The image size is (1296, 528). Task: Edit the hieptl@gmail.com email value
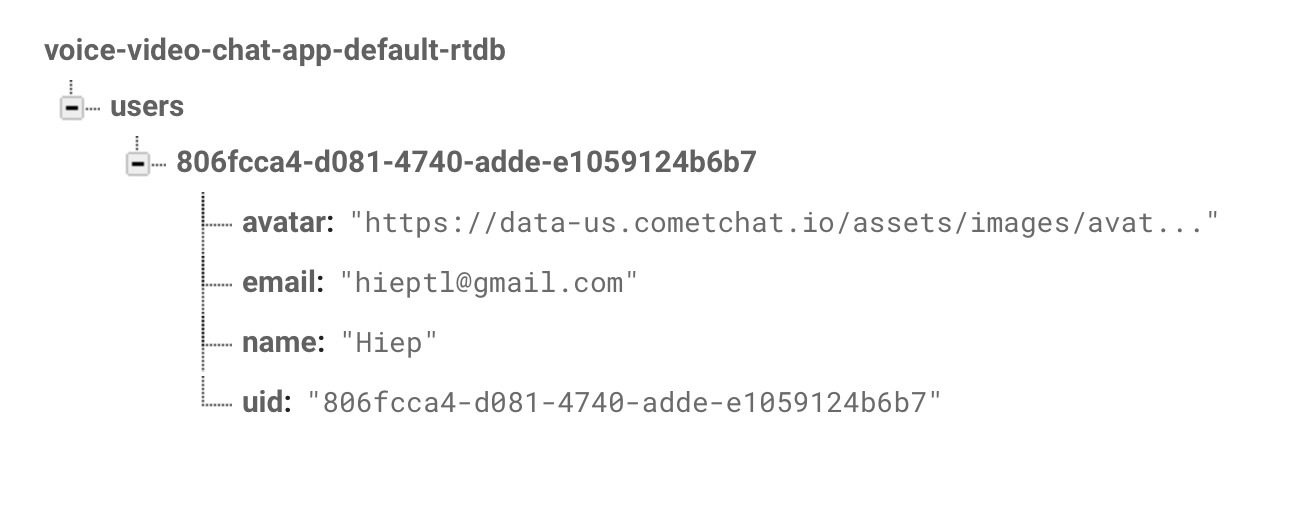[489, 283]
